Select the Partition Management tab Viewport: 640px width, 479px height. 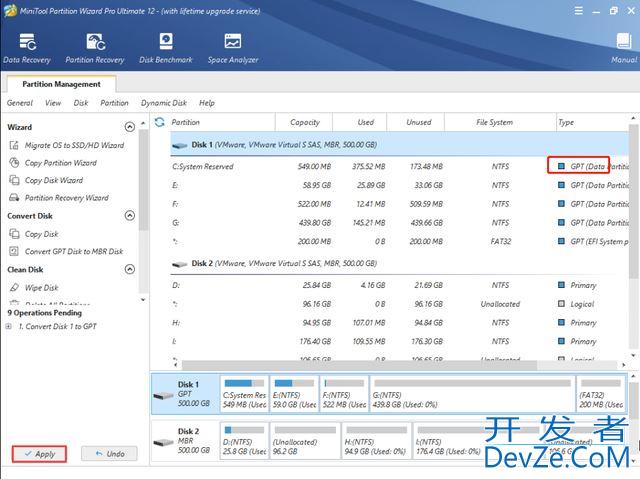pos(61,84)
